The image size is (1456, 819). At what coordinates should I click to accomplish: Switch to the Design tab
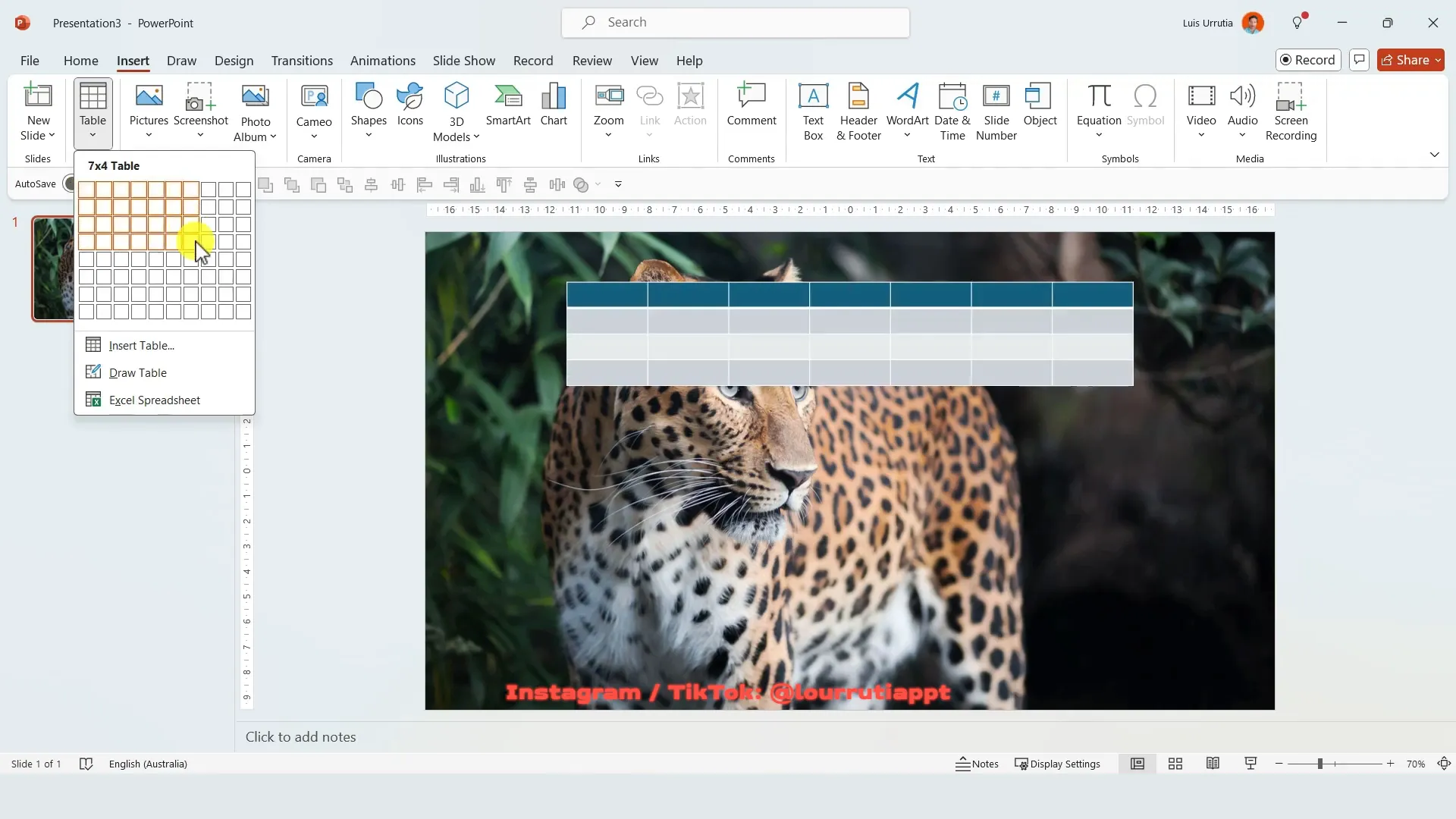[x=234, y=61]
